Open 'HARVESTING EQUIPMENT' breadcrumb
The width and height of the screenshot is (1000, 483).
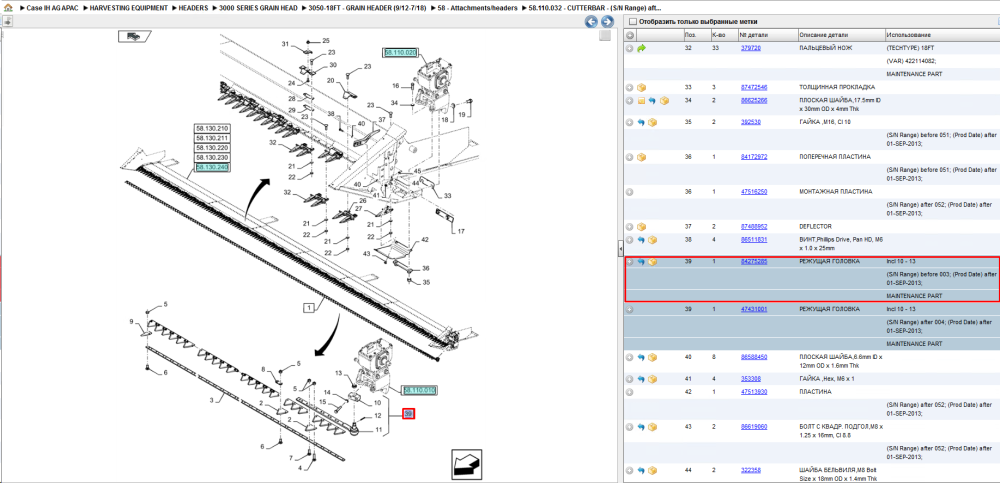pyautogui.click(x=129, y=9)
